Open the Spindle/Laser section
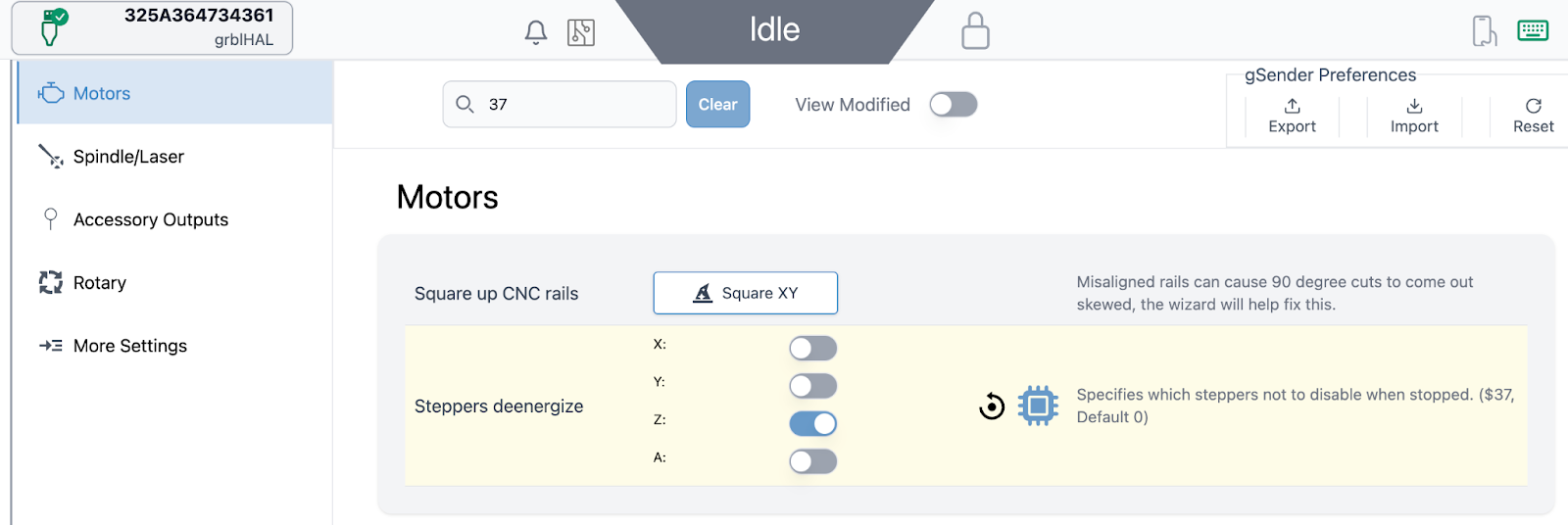 [128, 157]
